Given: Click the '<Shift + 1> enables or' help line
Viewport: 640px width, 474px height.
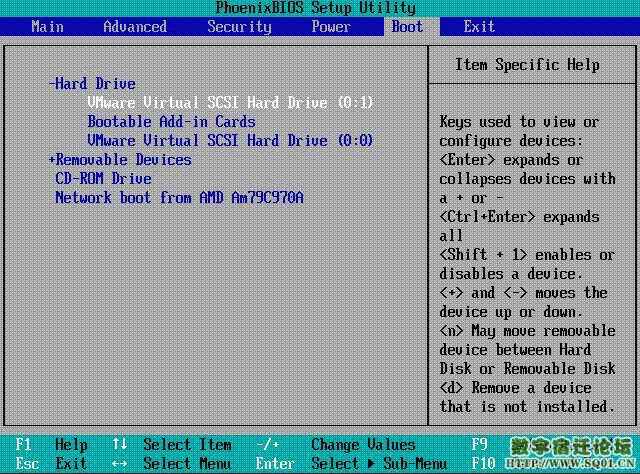Looking at the screenshot, I should 527,255.
